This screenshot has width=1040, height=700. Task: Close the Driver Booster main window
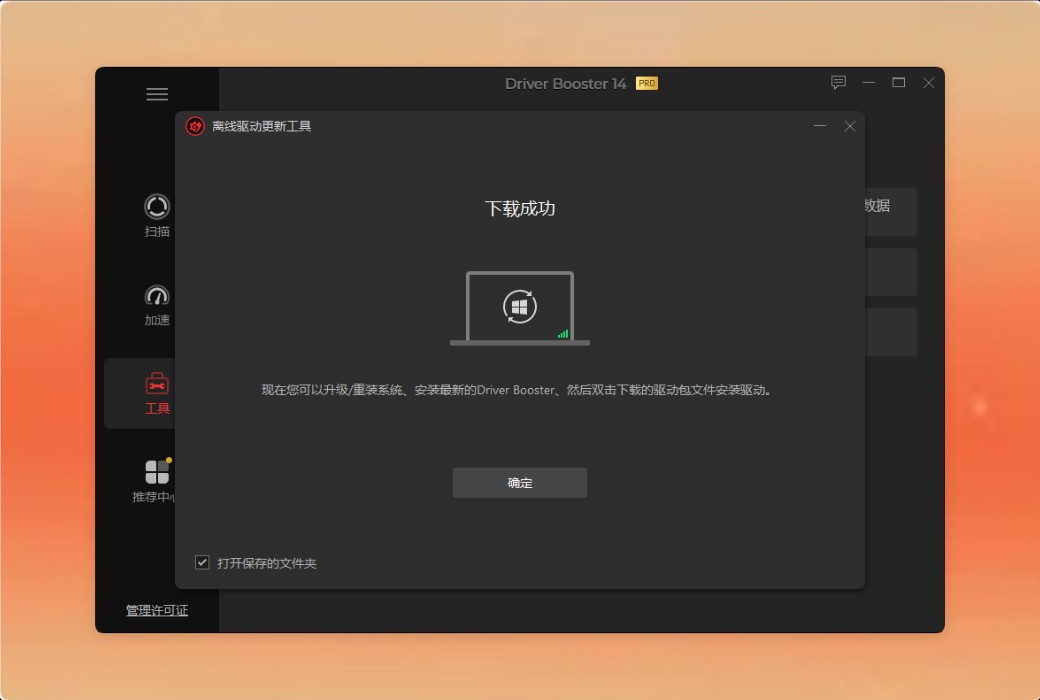[929, 83]
